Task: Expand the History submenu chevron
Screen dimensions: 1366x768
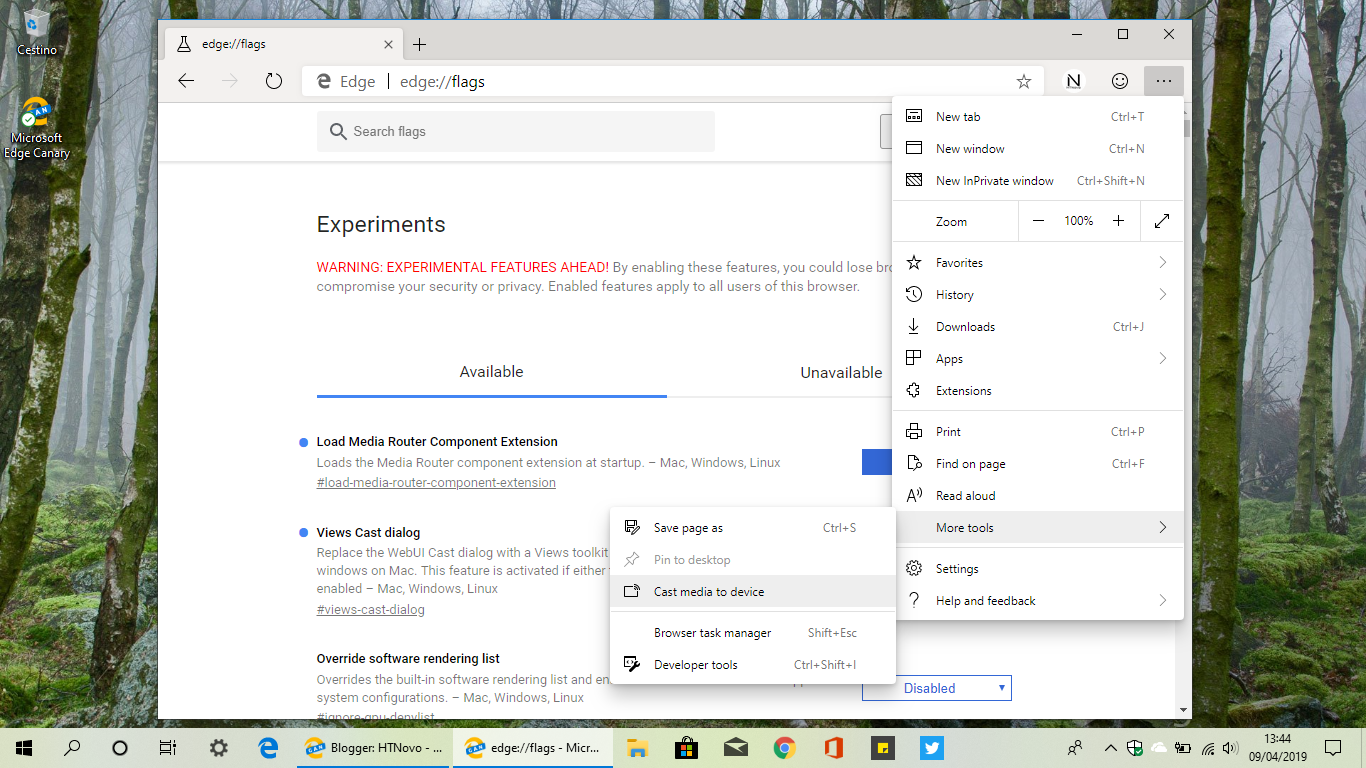Action: point(1162,294)
